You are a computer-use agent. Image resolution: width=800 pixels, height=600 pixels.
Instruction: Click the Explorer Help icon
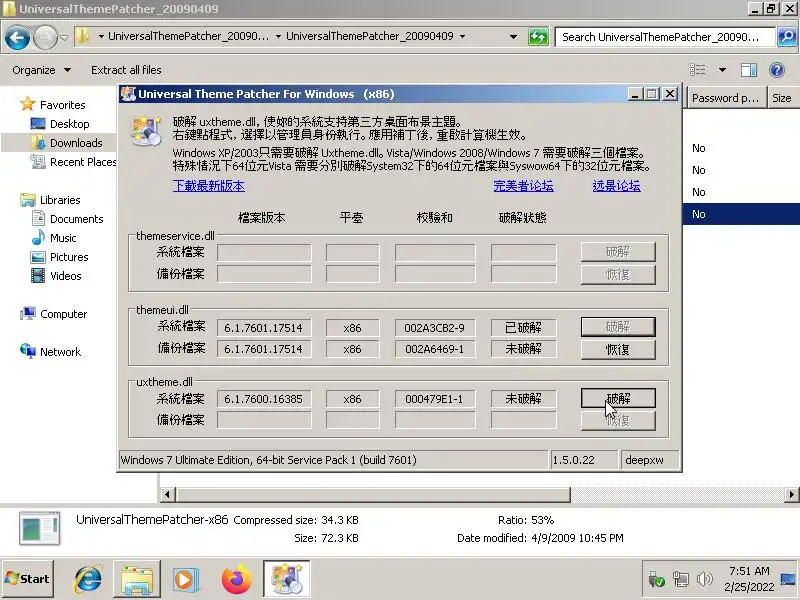tap(777, 70)
